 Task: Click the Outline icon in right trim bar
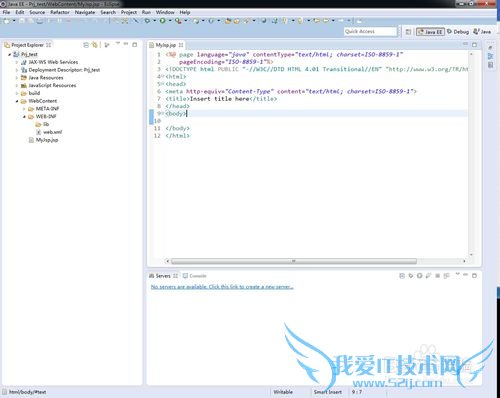coord(491,56)
